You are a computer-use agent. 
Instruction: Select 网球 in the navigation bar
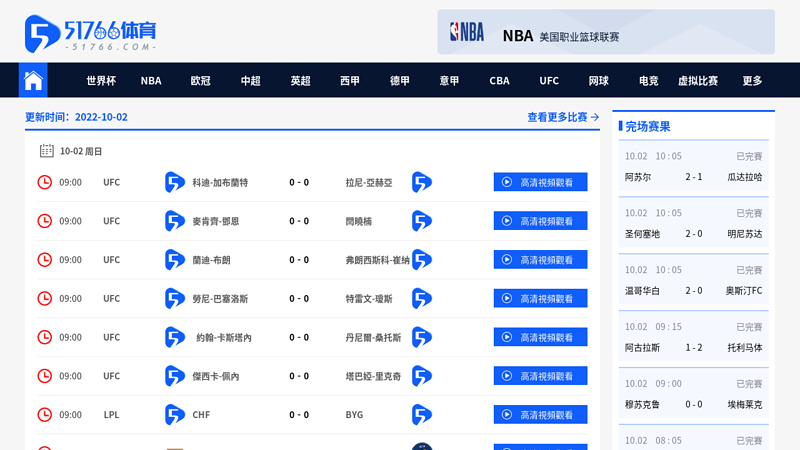[x=598, y=81]
